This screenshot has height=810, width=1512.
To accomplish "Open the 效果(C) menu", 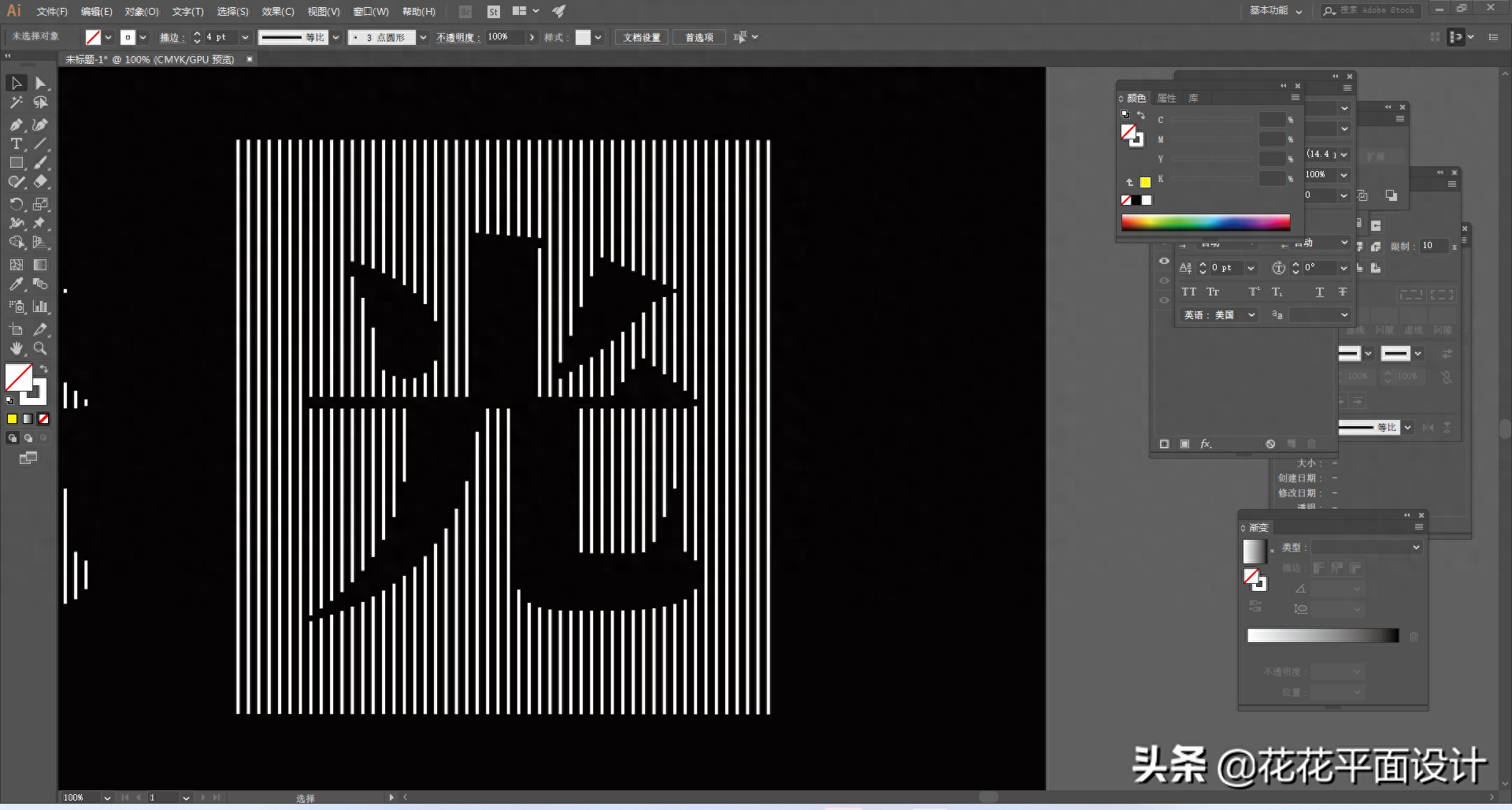I will (277, 12).
